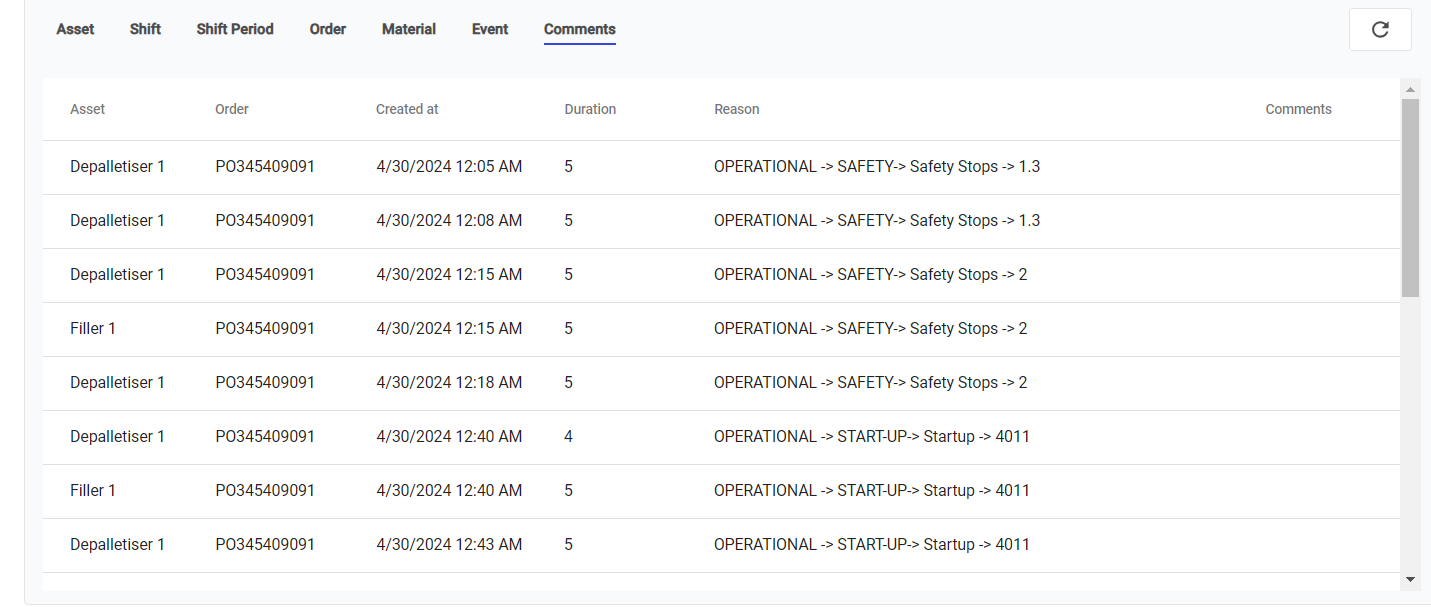The height and width of the screenshot is (607, 1431).
Task: Open the Material tab
Action: click(x=409, y=29)
